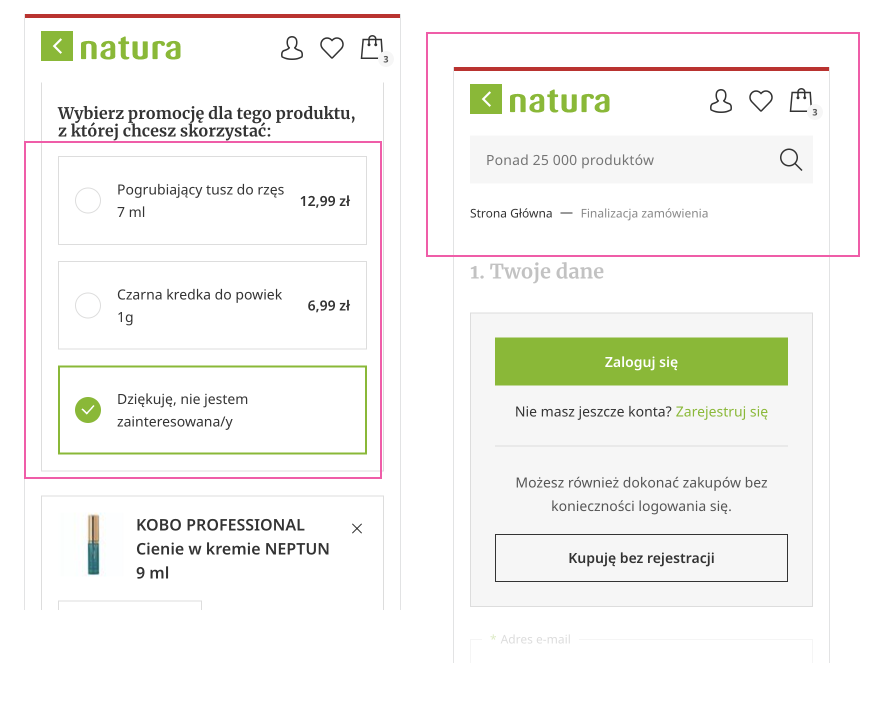This screenshot has height=709, width=893.
Task: Open shopping bag icon in right screen
Action: [x=800, y=101]
